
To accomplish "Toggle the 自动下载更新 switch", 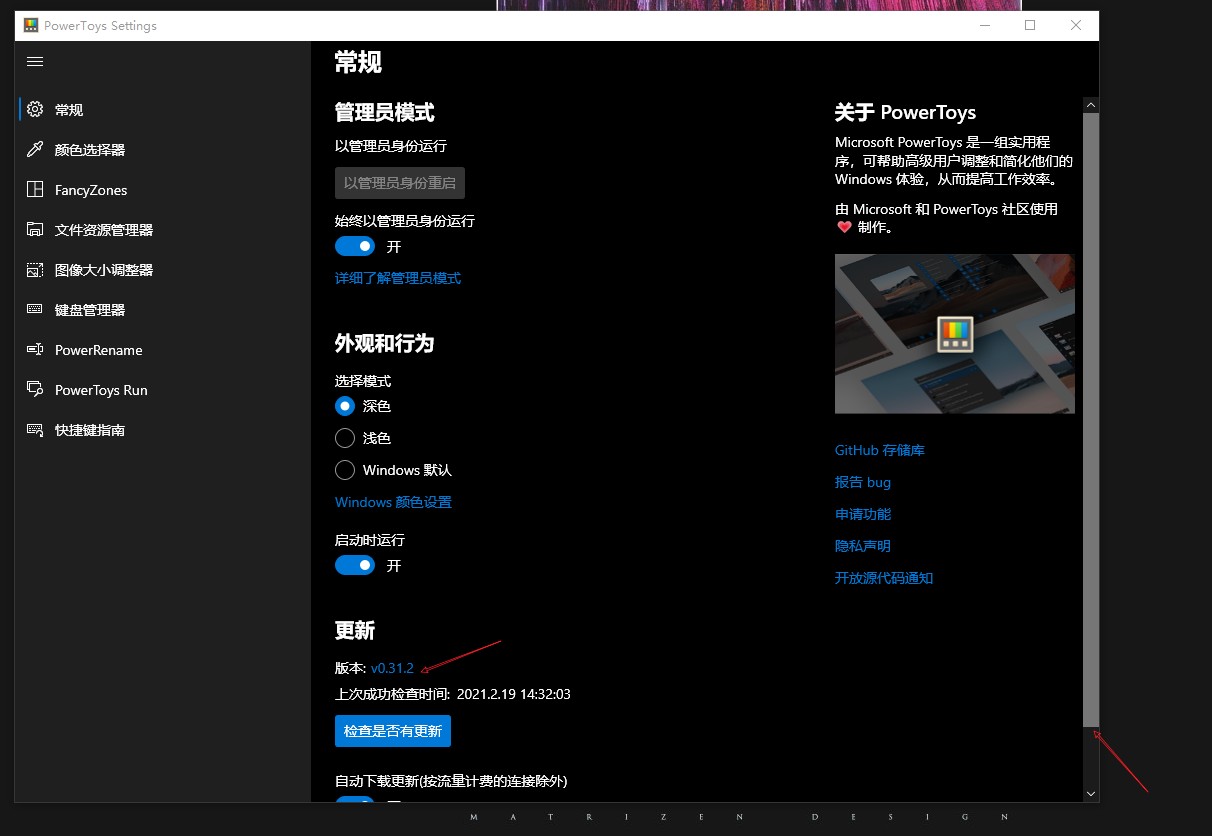I will pos(355,803).
